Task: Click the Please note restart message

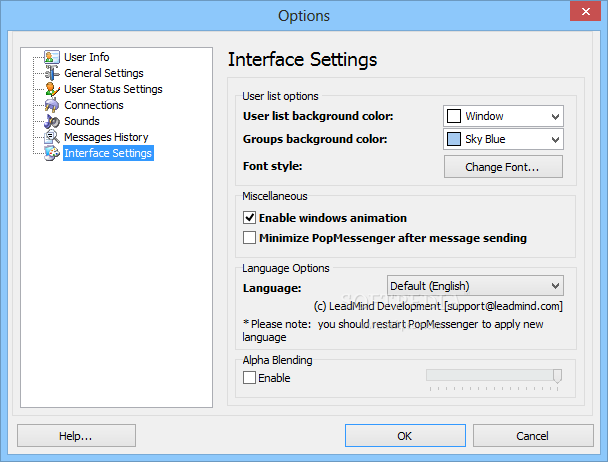Action: click(x=393, y=330)
